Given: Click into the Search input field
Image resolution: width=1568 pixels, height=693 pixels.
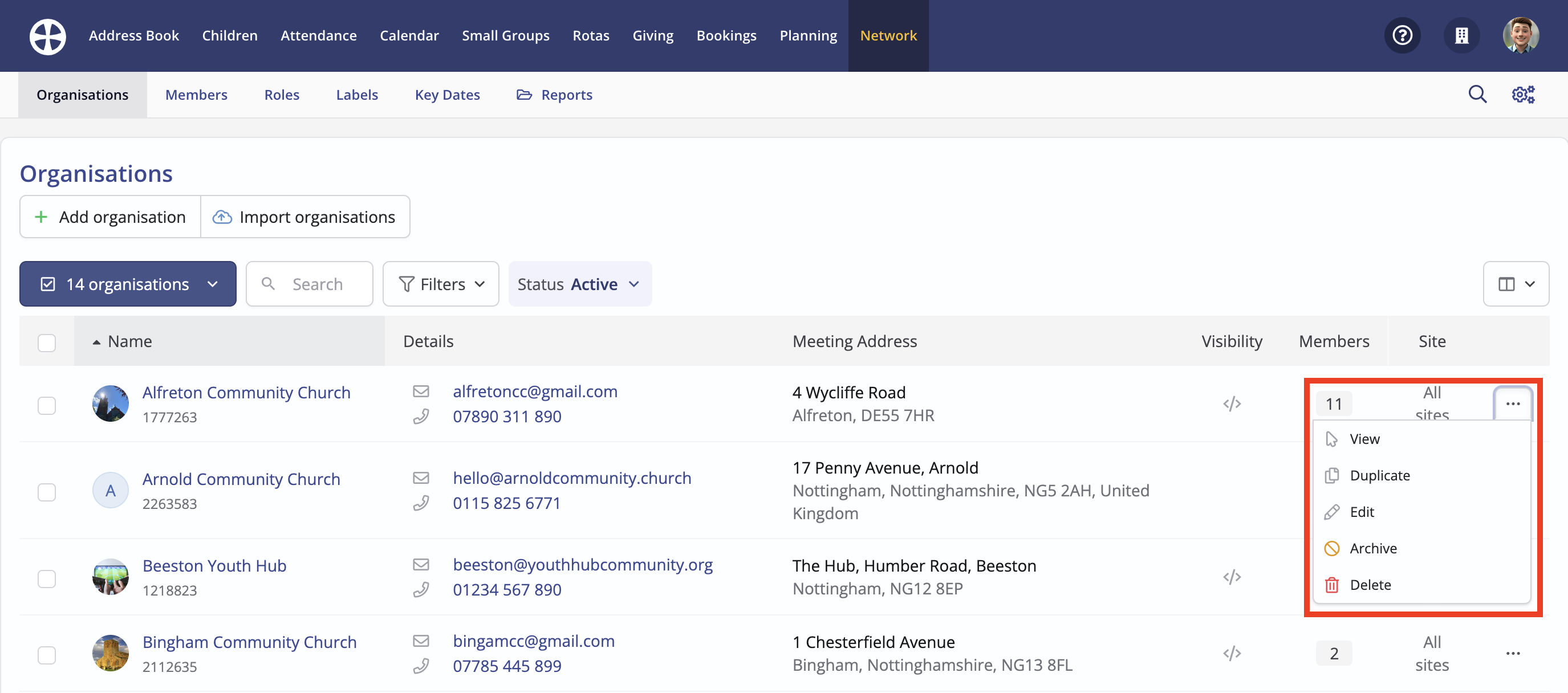Looking at the screenshot, I should click(317, 284).
